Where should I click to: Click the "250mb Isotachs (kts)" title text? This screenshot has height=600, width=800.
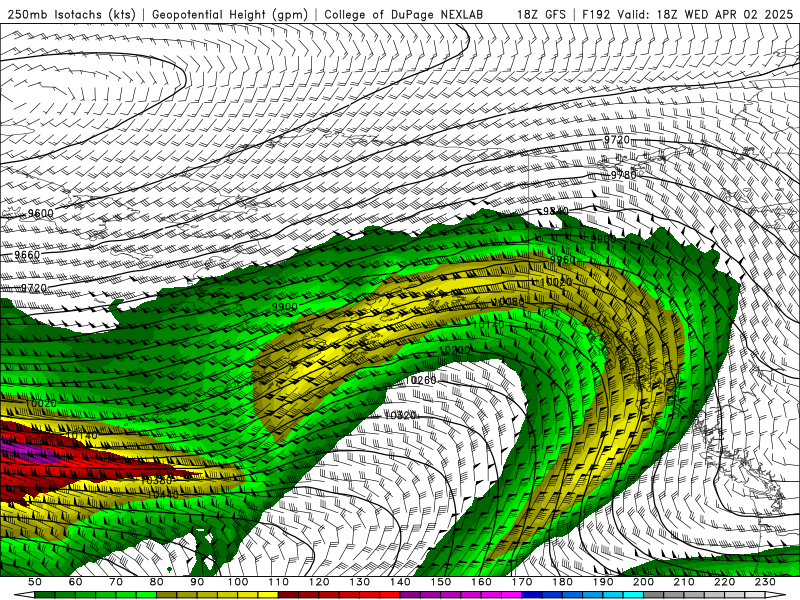(x=71, y=14)
